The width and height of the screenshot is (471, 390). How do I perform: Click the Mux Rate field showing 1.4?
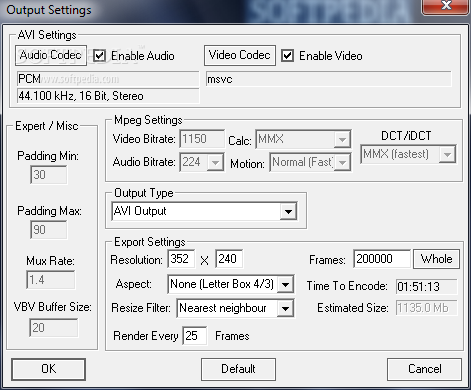(51, 280)
